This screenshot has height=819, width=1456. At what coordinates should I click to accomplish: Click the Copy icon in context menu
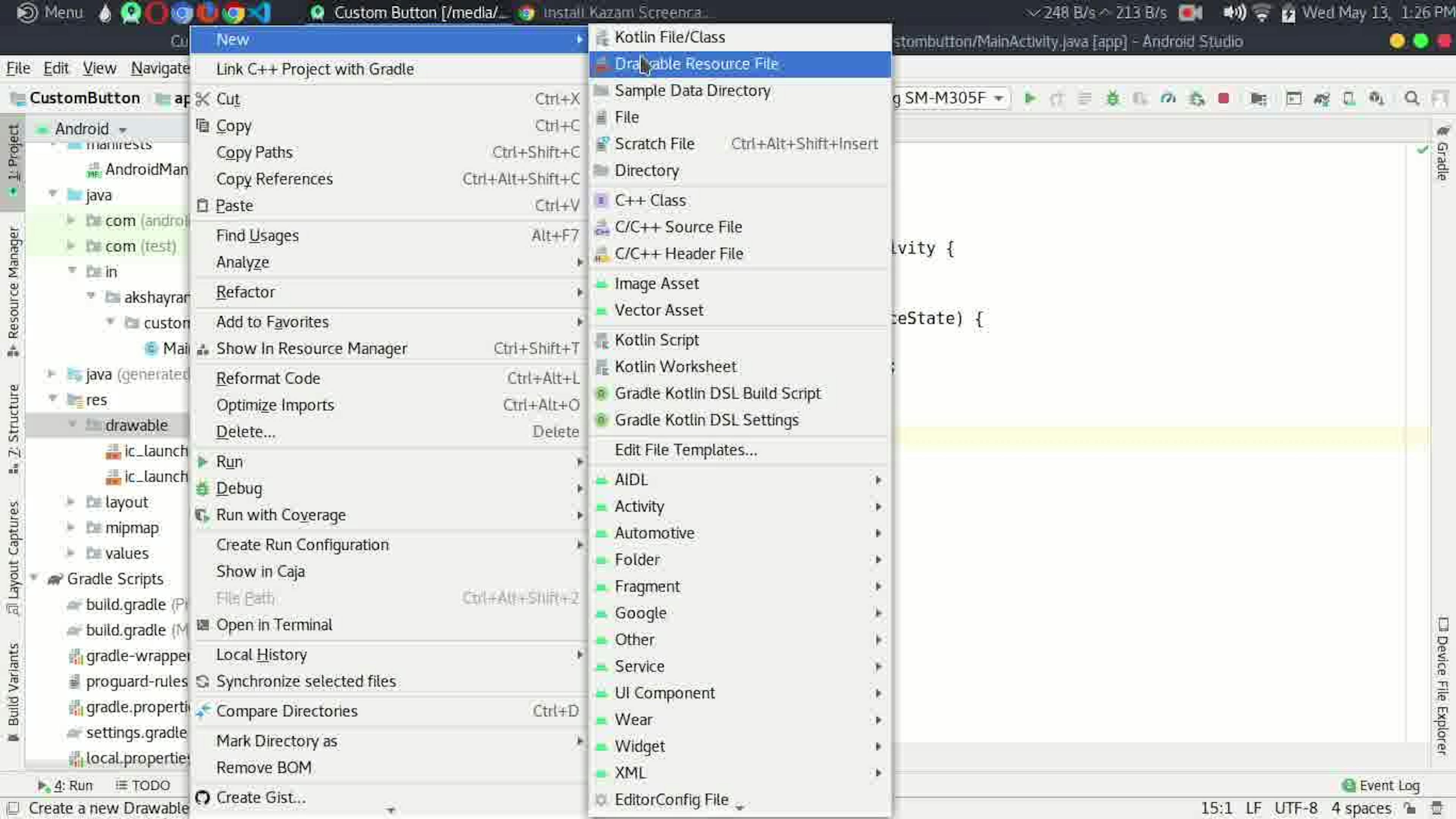point(202,126)
